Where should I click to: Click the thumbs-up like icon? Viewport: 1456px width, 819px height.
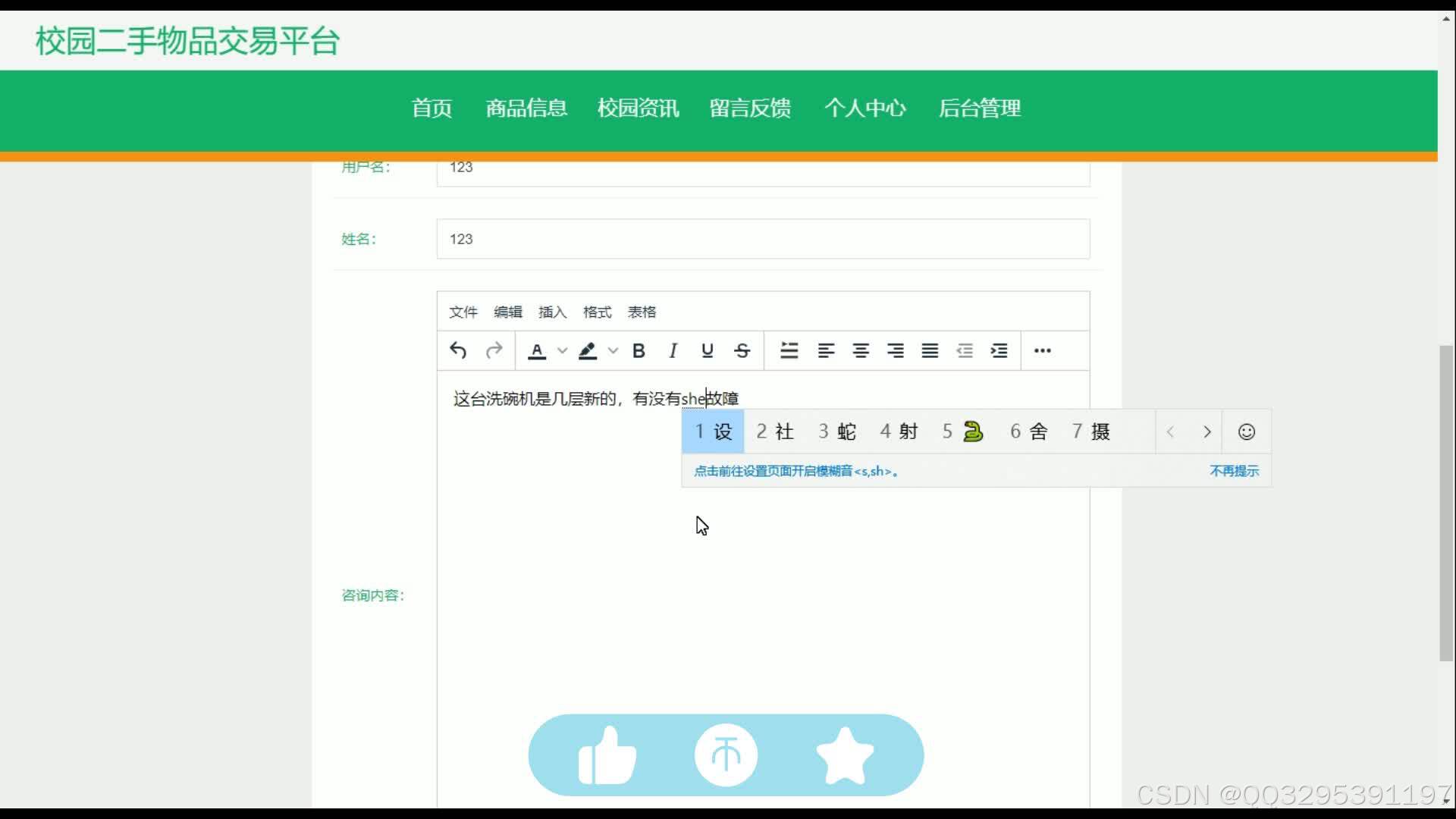point(607,755)
